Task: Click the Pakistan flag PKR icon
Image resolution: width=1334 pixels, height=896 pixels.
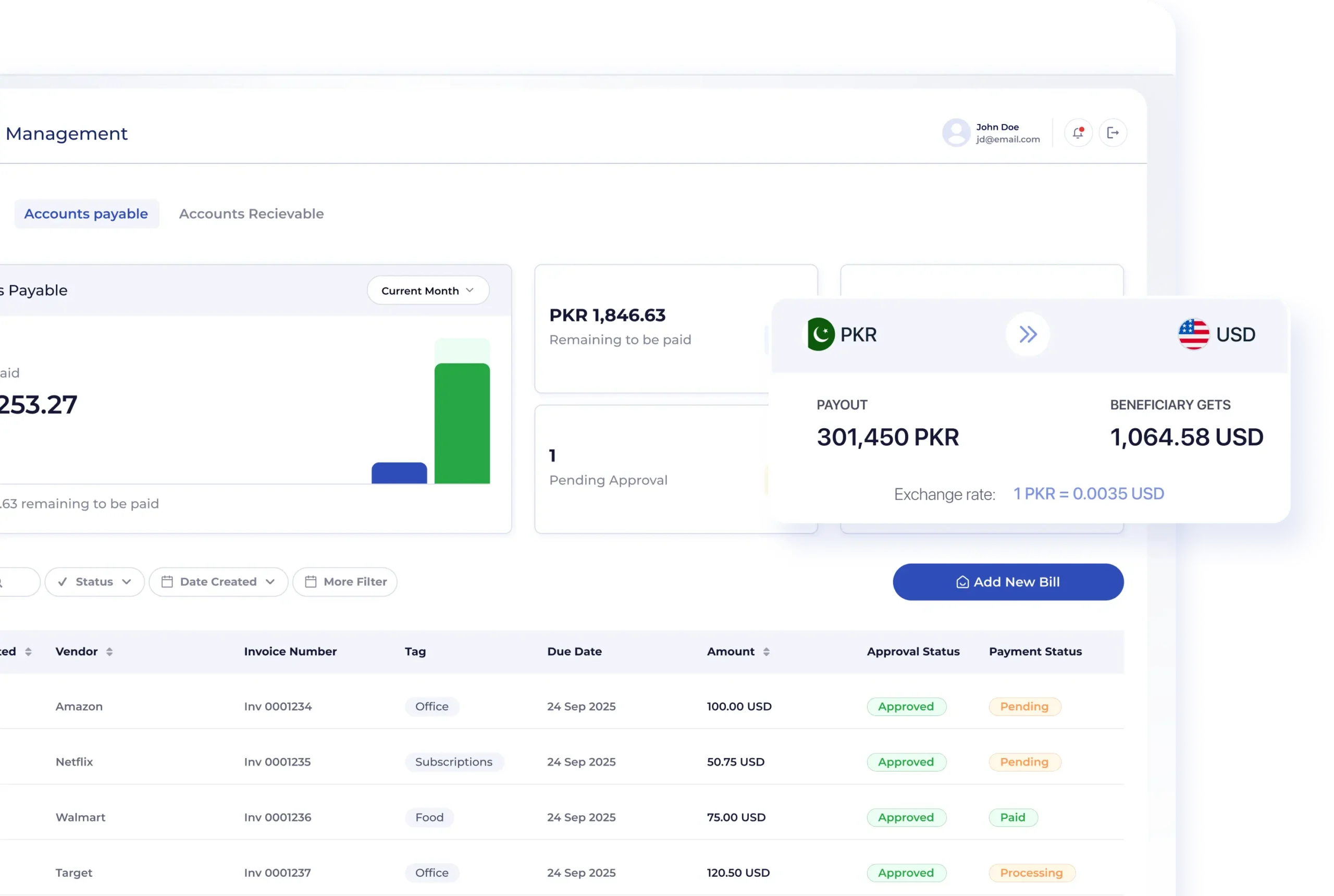Action: 820,334
